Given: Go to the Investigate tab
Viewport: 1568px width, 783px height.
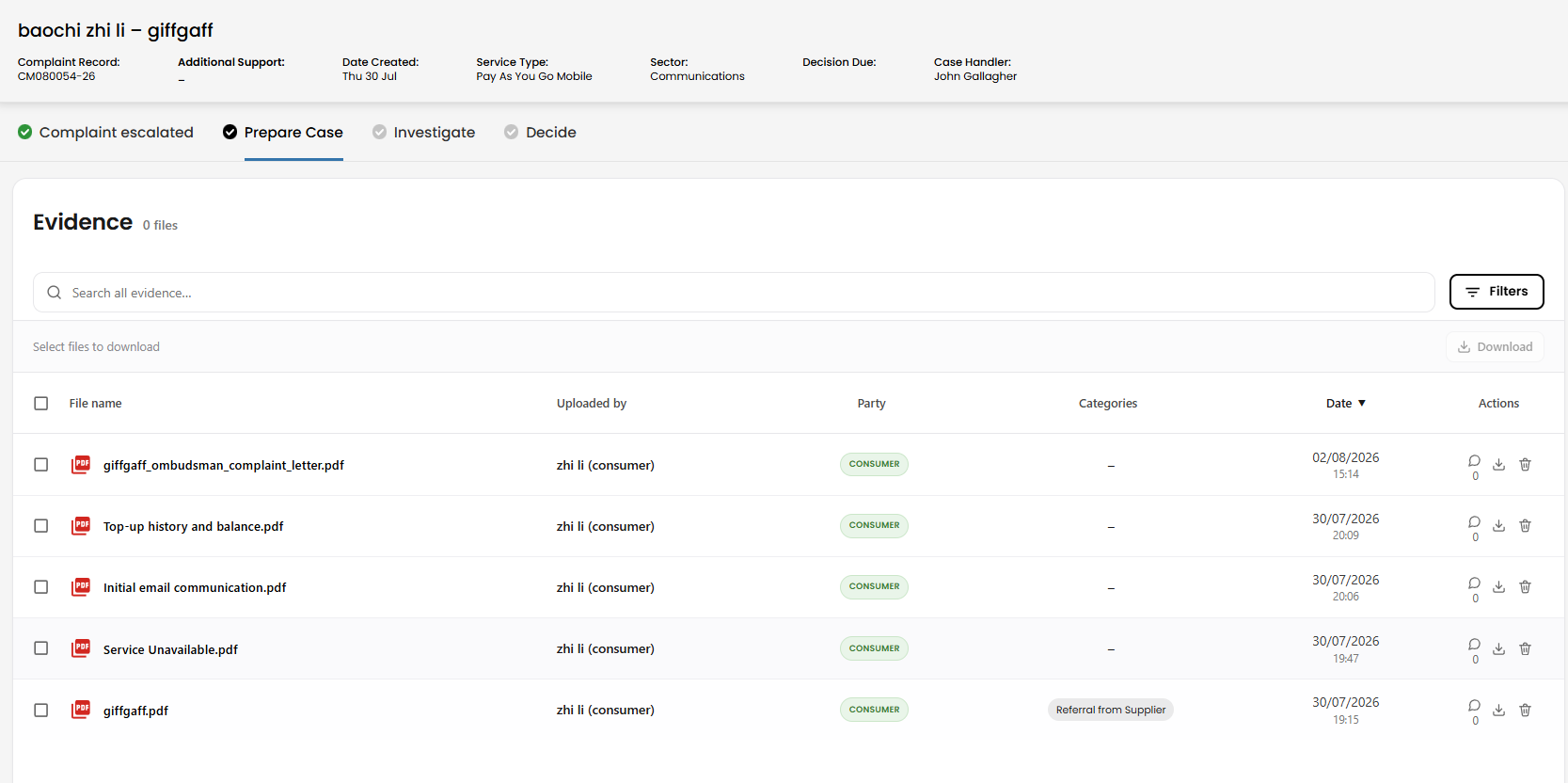Looking at the screenshot, I should (423, 133).
